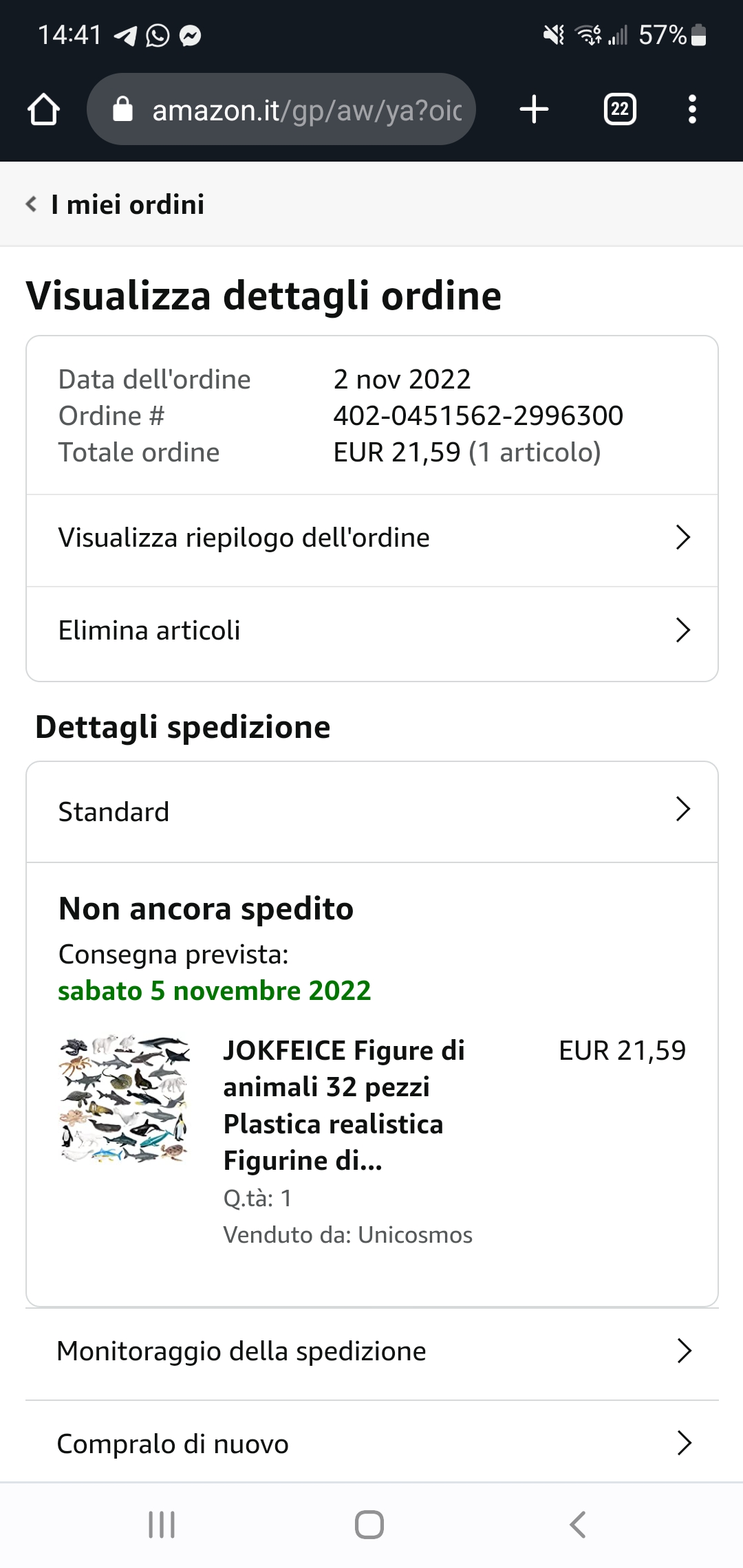Open the Elimina articoli row
Viewport: 743px width, 1568px height.
[371, 631]
